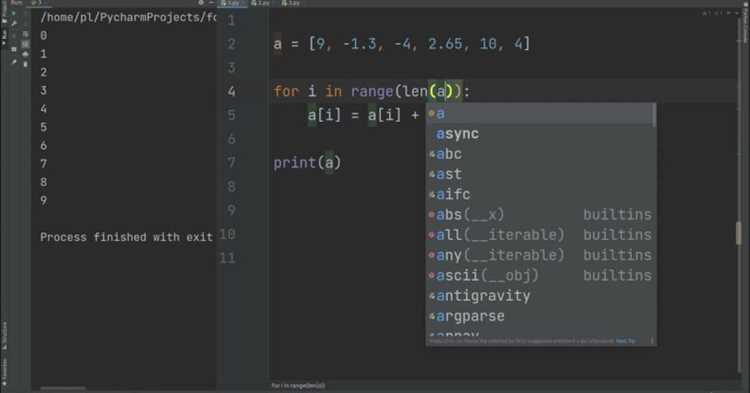Screen dimensions: 750x393
Task: Pick the 'abc' module suggestion
Action: 539,154
